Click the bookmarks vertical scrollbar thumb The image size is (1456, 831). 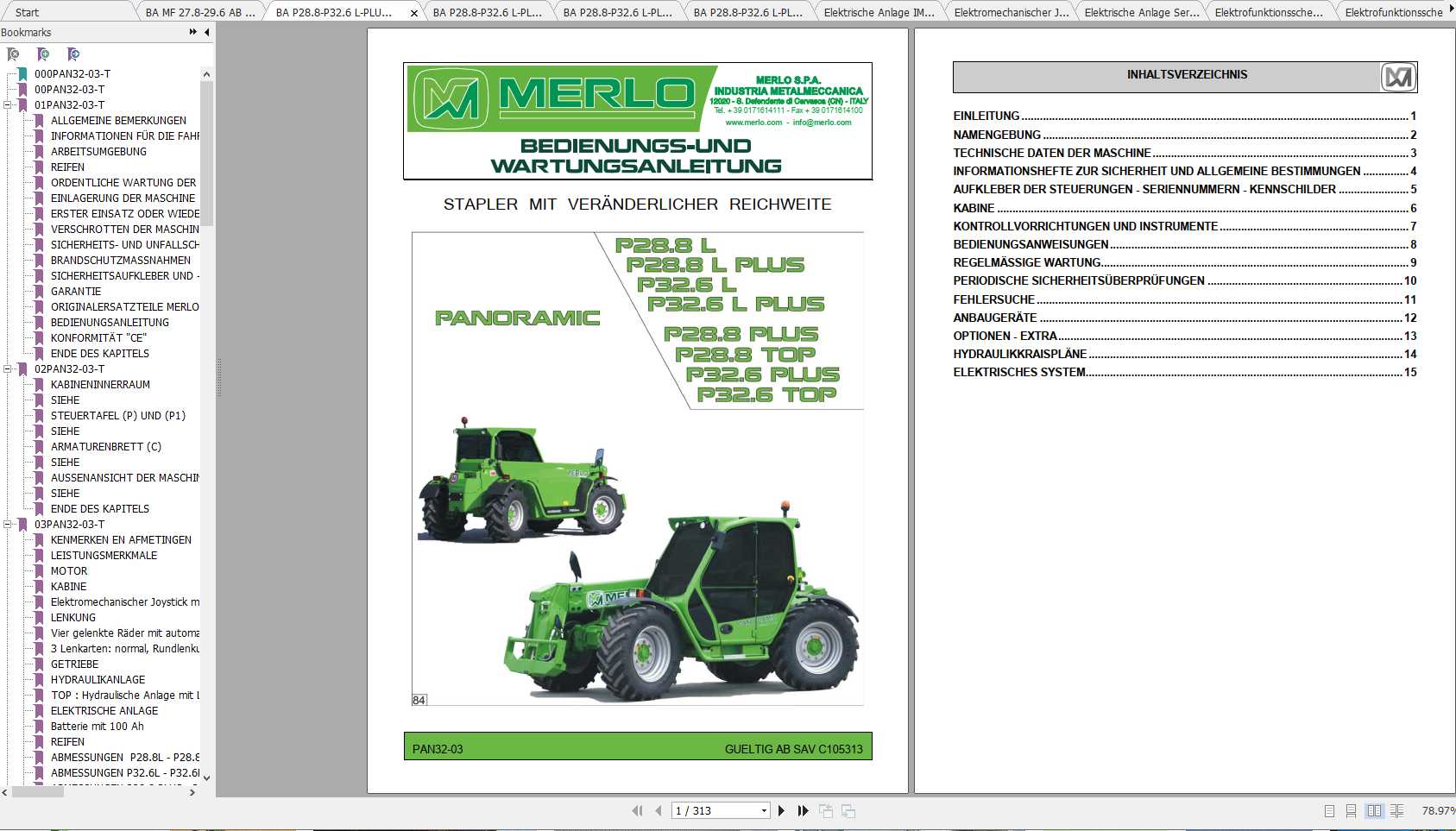tap(206, 153)
